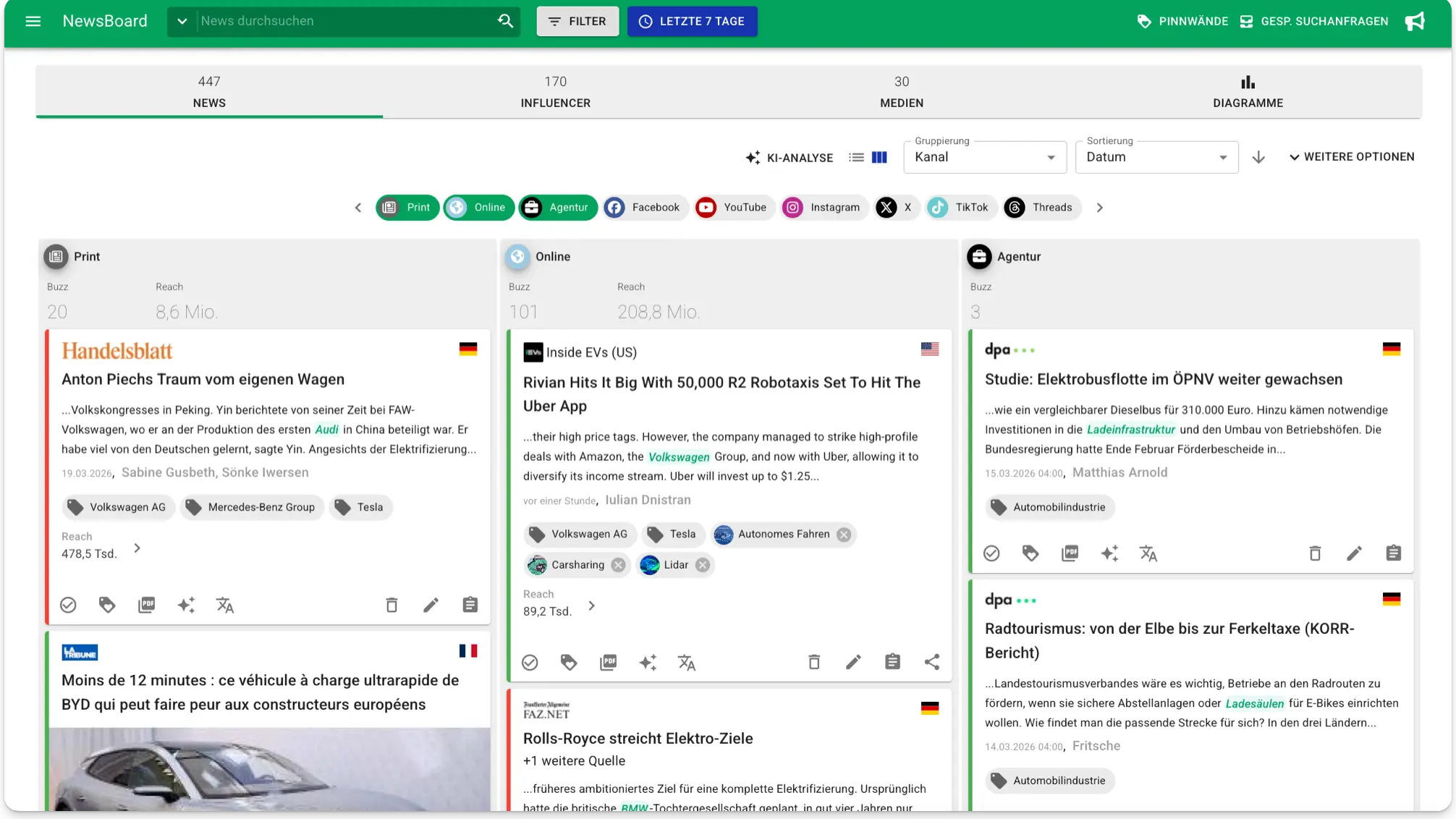The height and width of the screenshot is (819, 1456).
Task: Open the Sortierung Datum dropdown
Action: (1156, 157)
